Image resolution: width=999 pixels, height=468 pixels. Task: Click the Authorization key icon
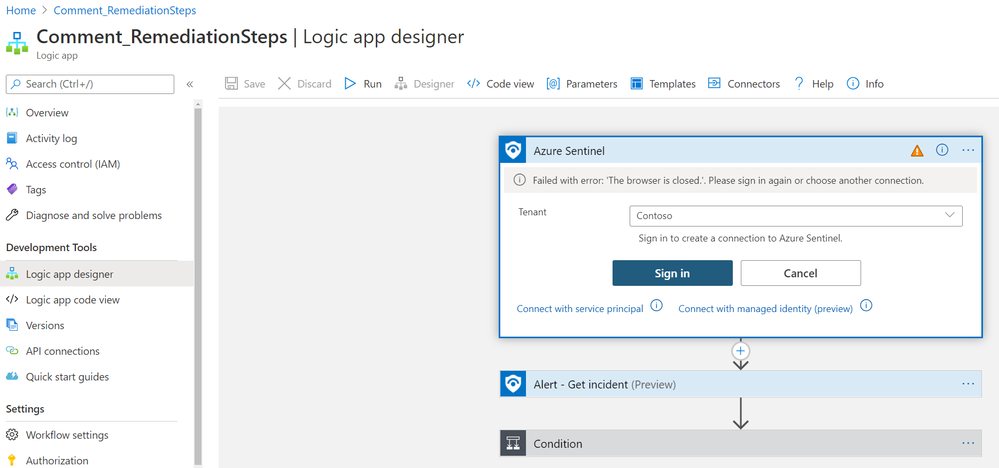point(12,460)
